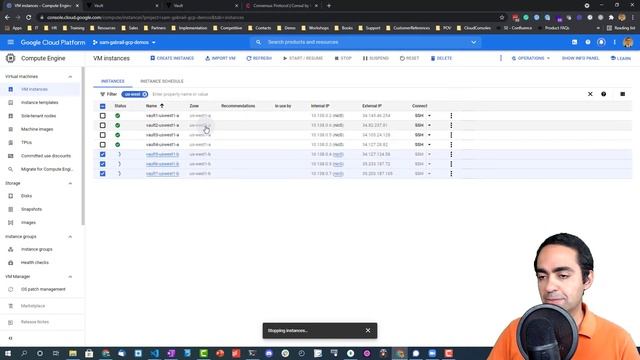Click the Marketplace sidebar icon
Screen dimensions: 640x360
pos(11,306)
